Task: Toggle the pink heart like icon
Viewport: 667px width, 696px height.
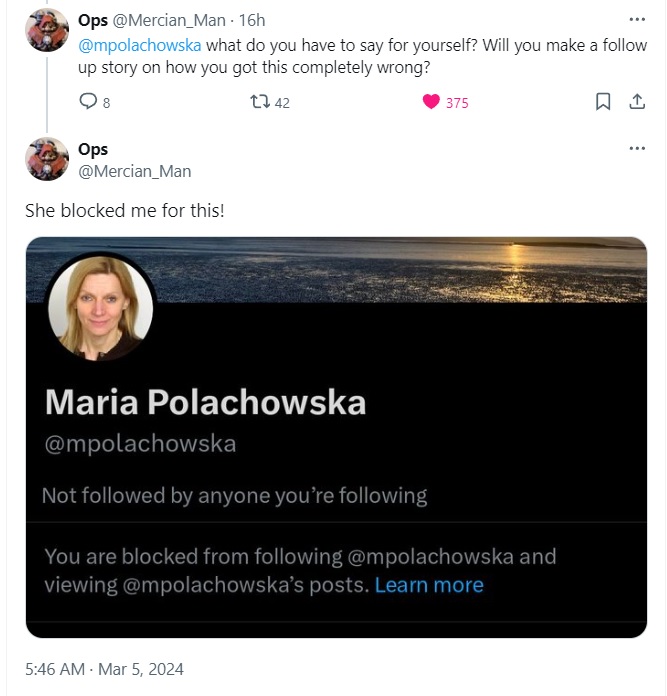Action: click(x=431, y=102)
